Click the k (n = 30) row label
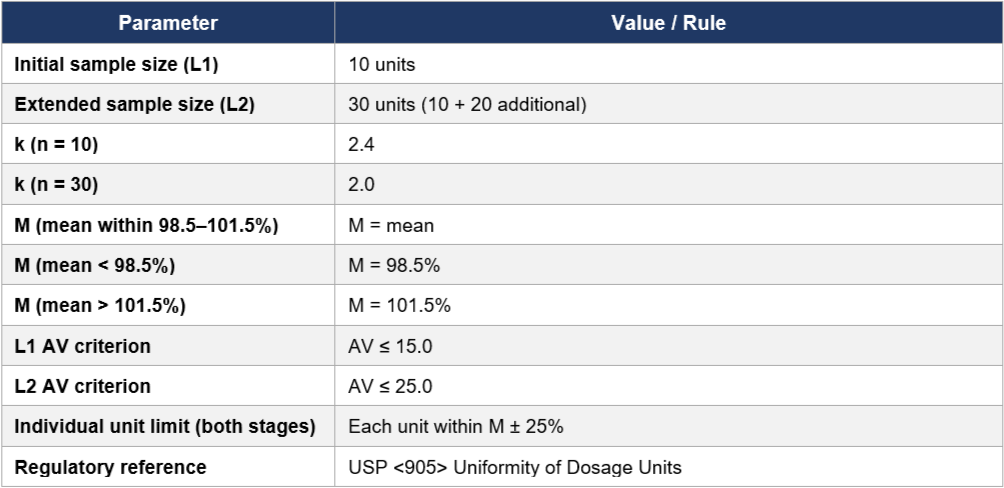Image resolution: width=1004 pixels, height=488 pixels. click(56, 185)
